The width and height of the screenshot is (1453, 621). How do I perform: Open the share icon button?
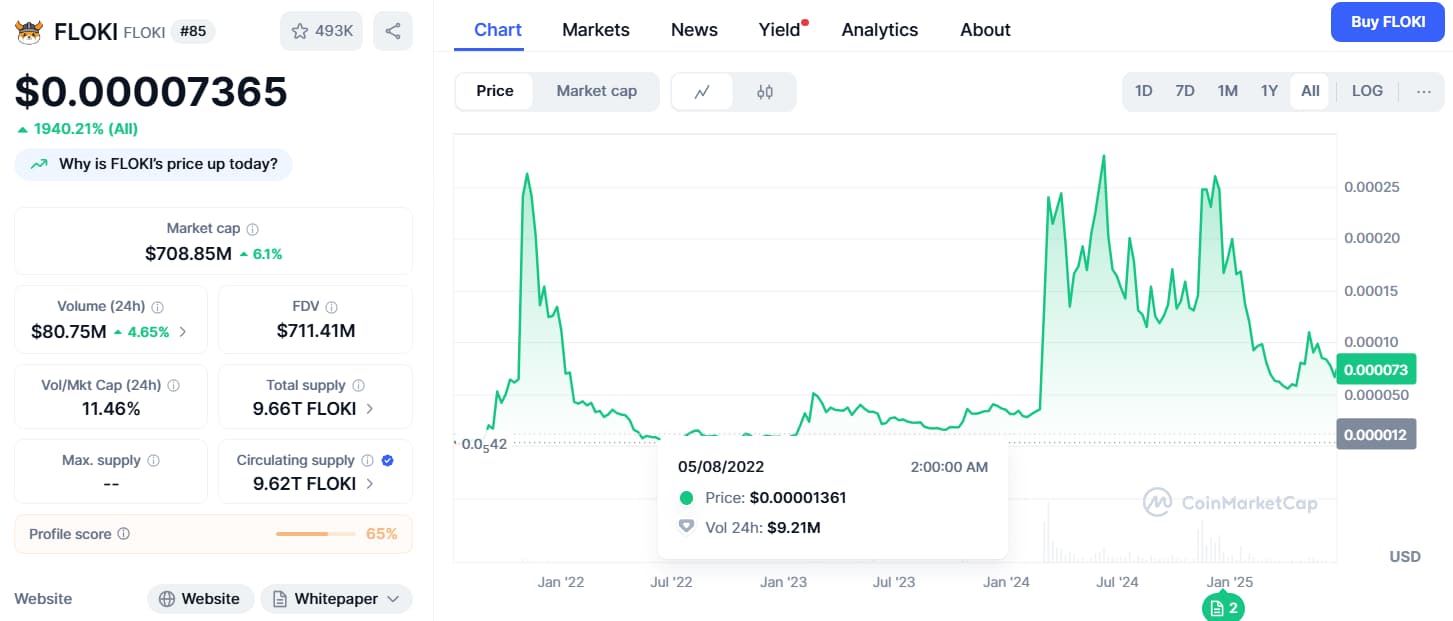pyautogui.click(x=393, y=31)
